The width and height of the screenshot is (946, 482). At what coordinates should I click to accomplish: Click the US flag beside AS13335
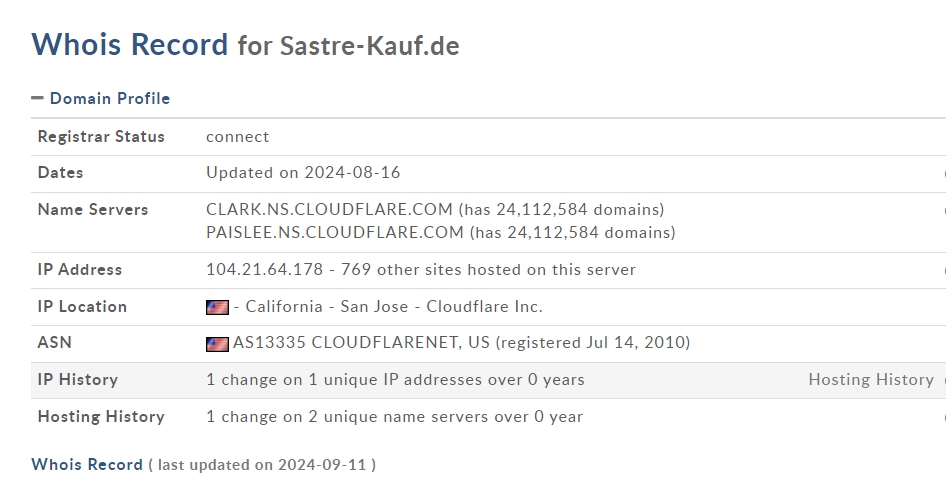(x=217, y=344)
